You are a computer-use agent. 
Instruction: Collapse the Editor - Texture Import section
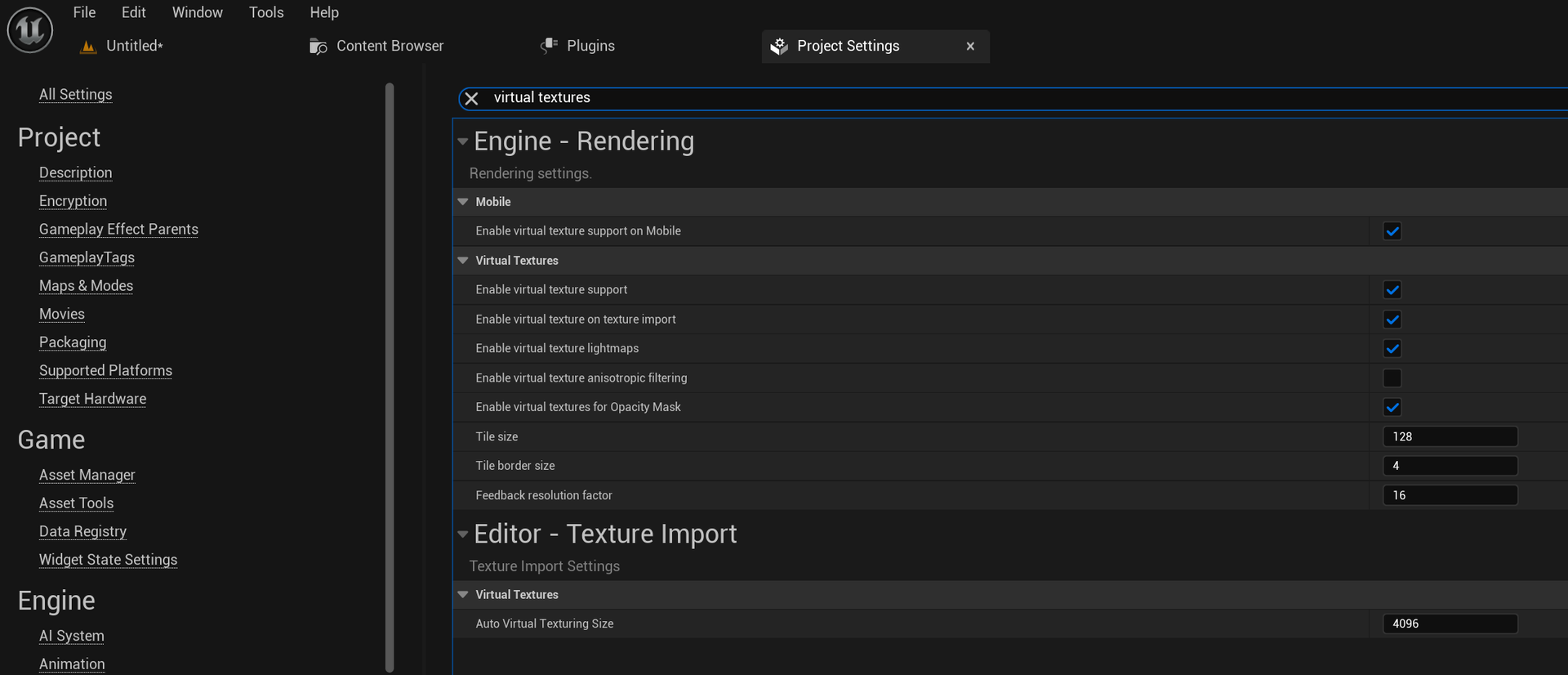coord(463,534)
